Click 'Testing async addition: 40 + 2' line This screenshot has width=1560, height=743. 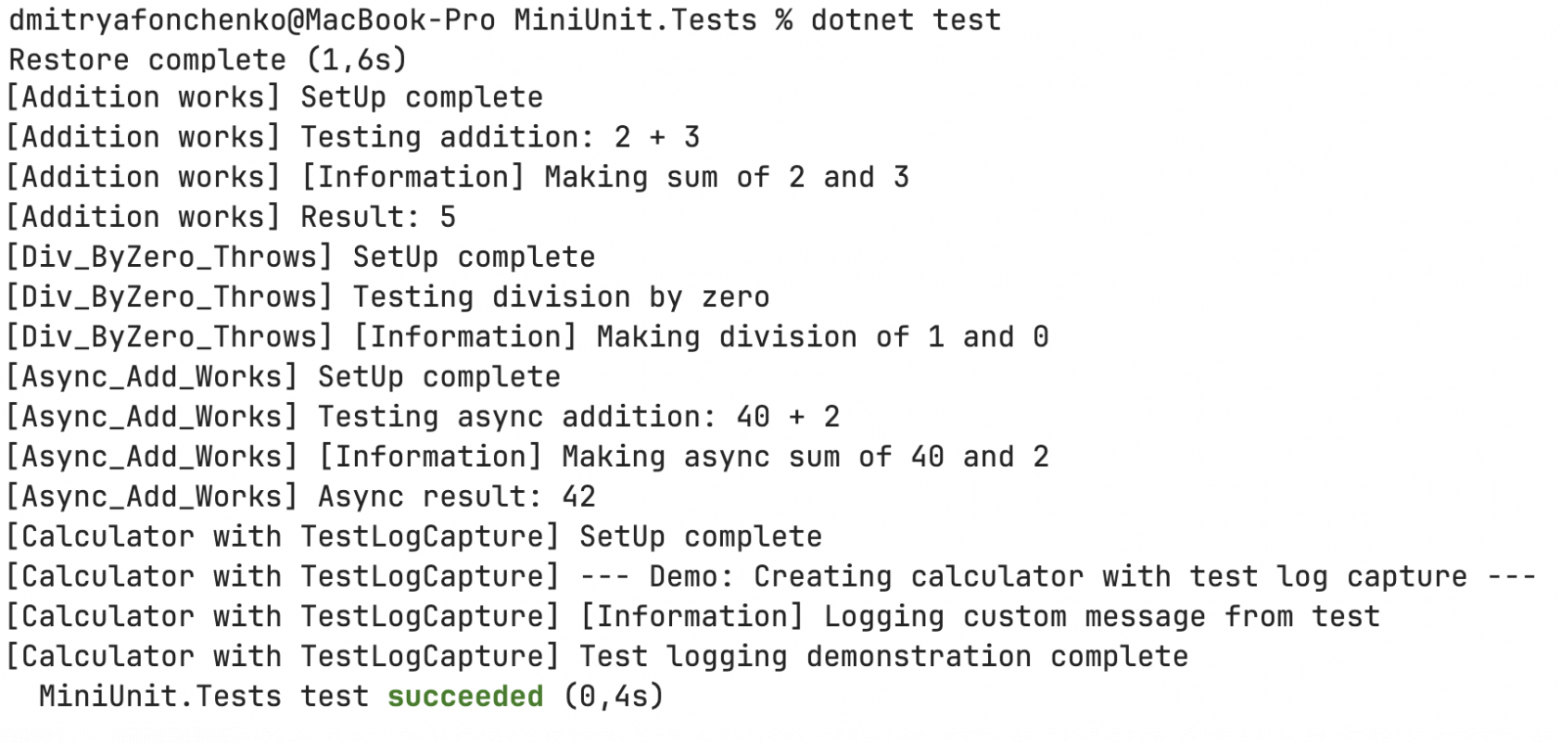[x=579, y=418]
